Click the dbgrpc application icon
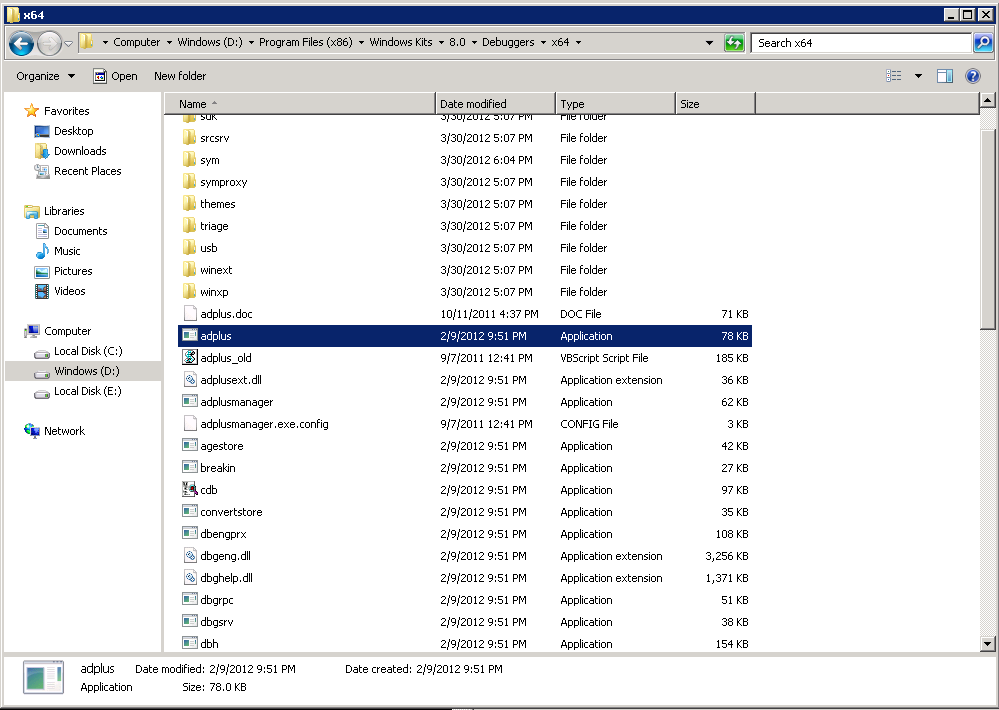 190,600
